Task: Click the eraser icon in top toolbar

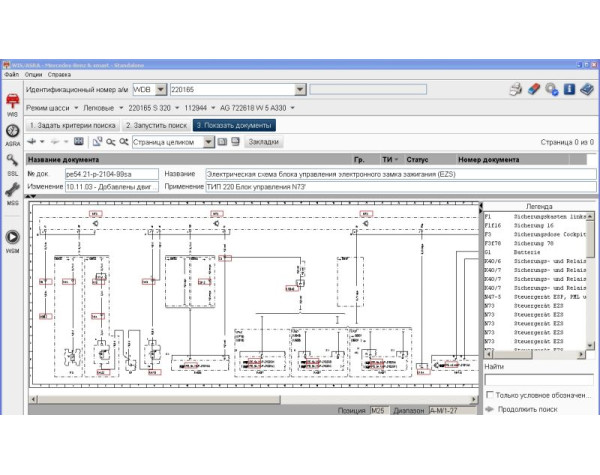Action: [534, 89]
